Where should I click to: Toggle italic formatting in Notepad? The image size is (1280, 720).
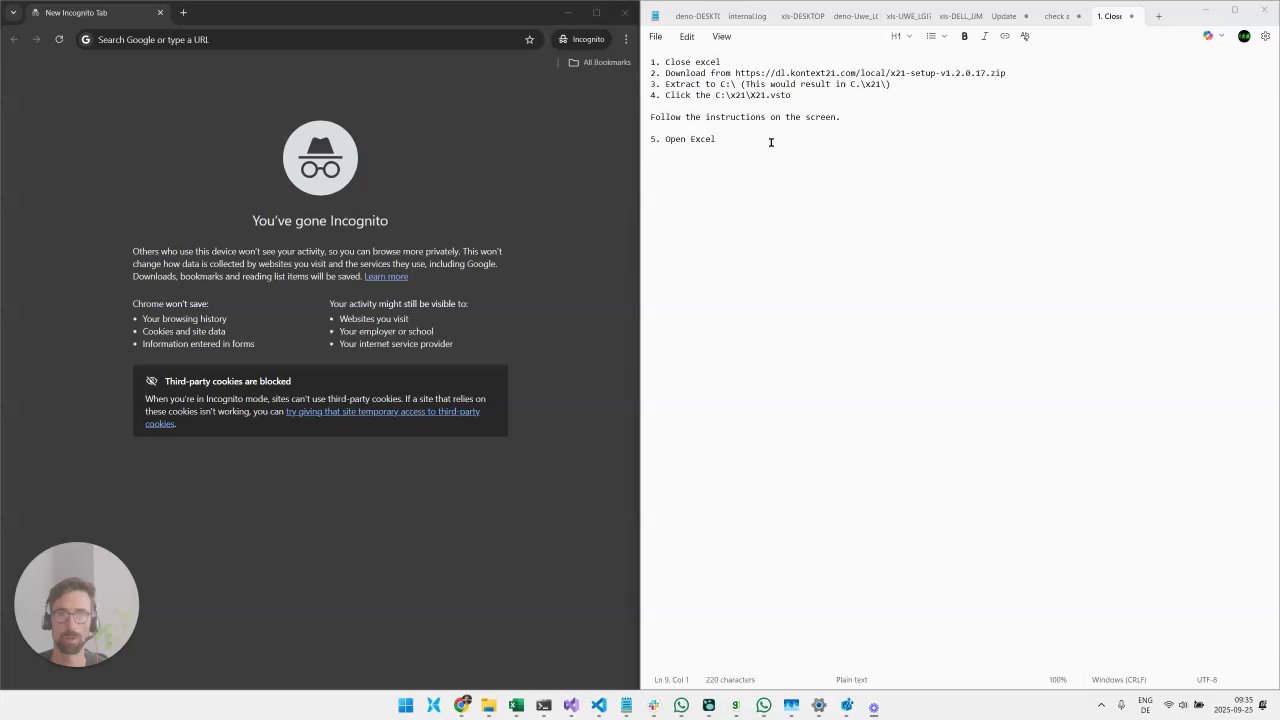coord(984,36)
